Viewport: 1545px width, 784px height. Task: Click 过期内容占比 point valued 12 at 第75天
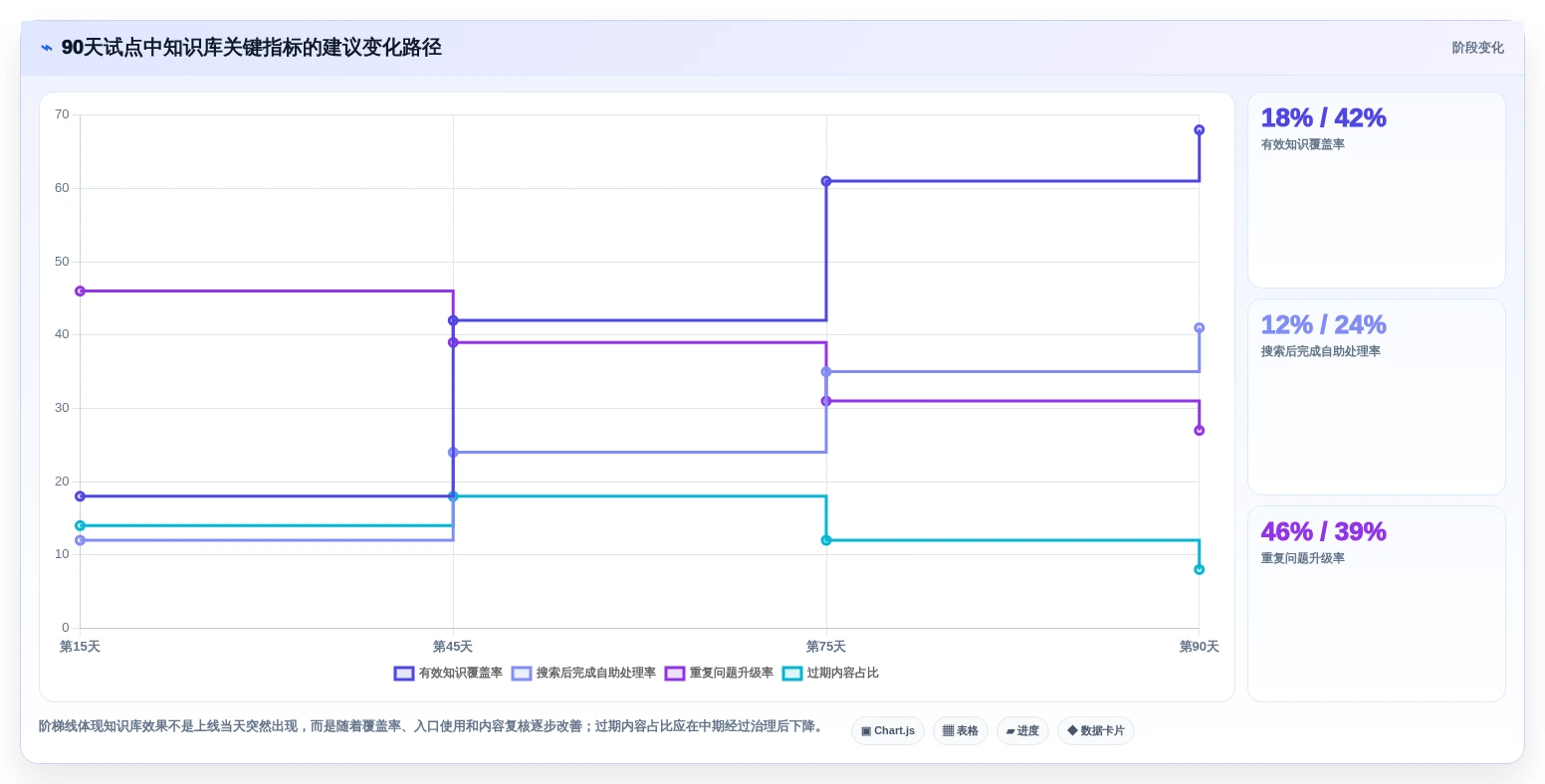[826, 540]
